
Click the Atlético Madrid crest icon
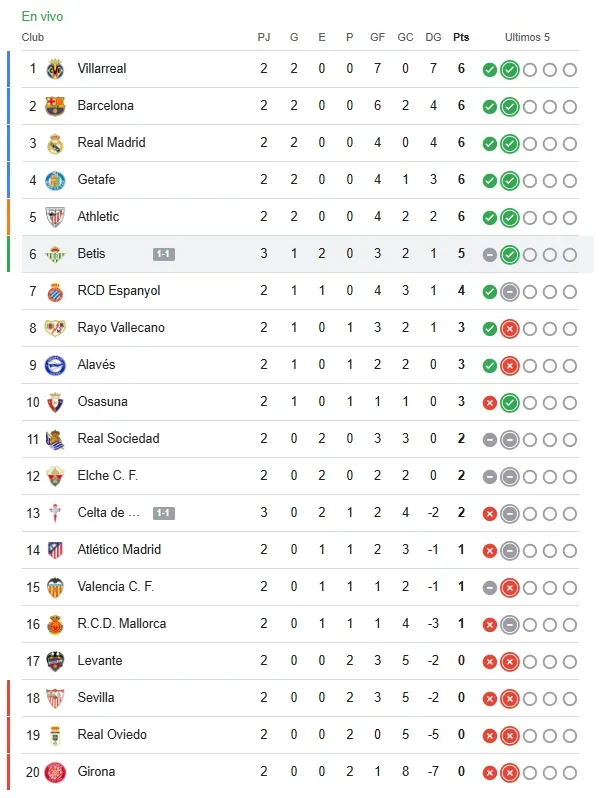tap(55, 550)
